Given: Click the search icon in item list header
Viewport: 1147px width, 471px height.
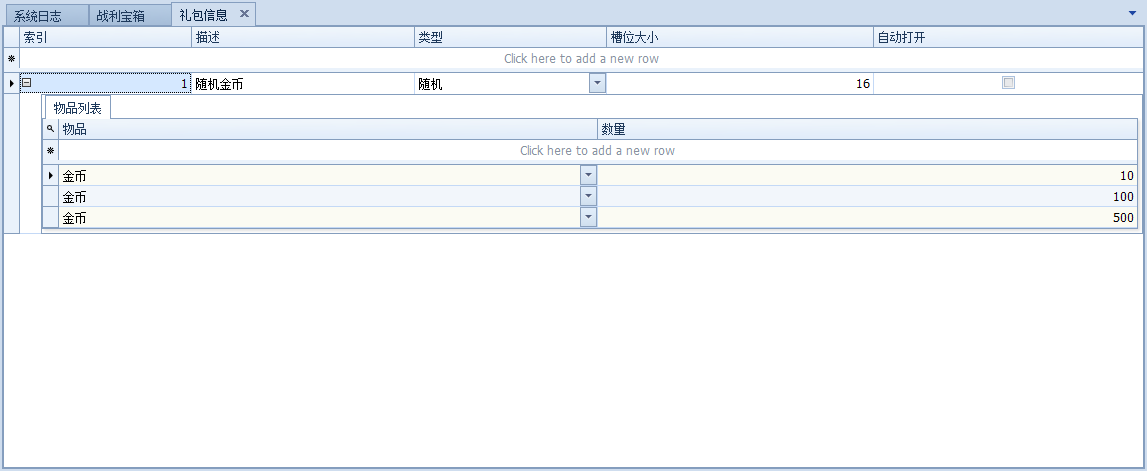Looking at the screenshot, I should click(x=50, y=129).
